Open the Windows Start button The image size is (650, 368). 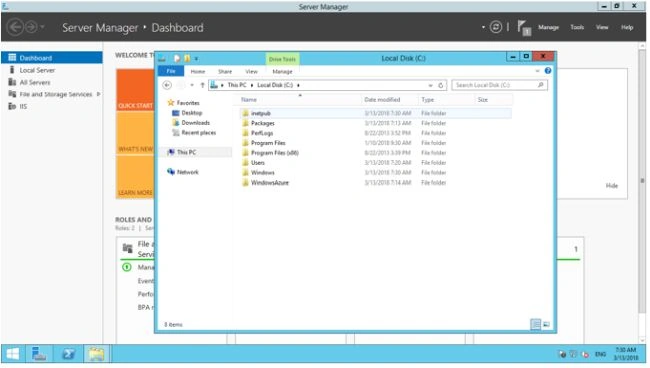(12, 354)
